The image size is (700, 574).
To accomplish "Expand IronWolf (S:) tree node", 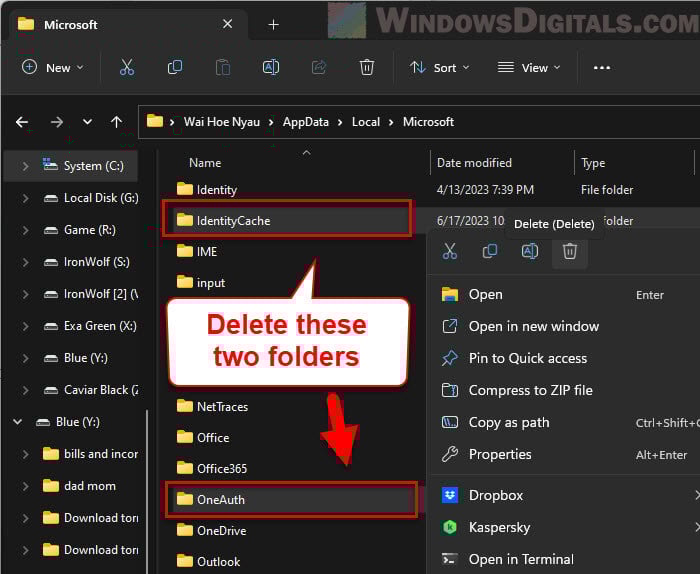I will point(25,262).
